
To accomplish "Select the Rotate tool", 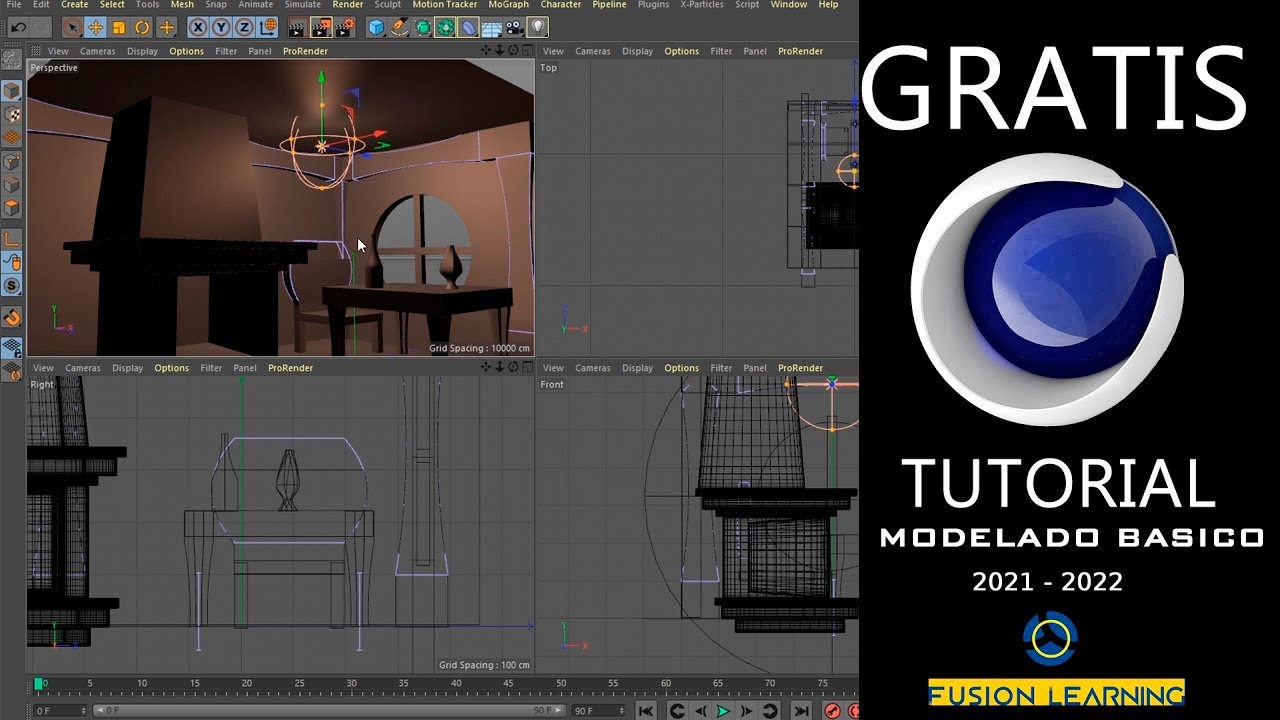I will click(x=143, y=28).
